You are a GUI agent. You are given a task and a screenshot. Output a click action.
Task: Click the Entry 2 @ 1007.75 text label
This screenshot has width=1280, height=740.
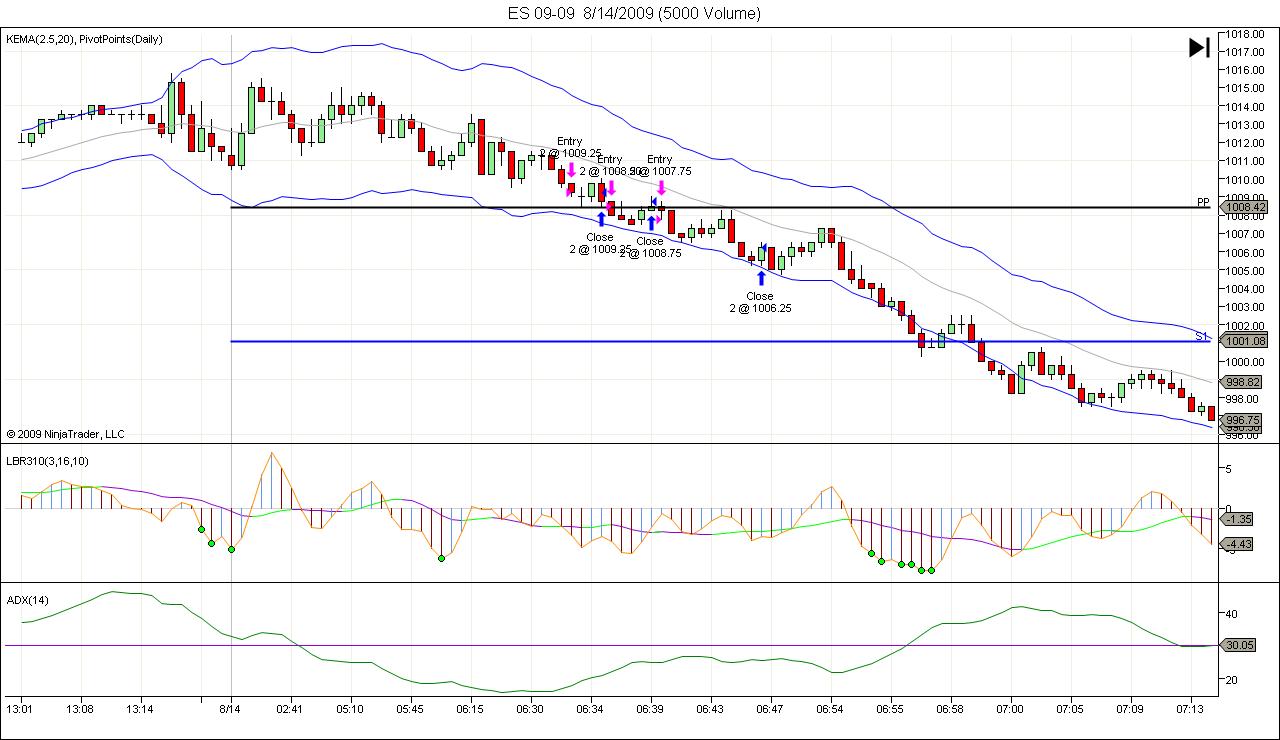(x=660, y=165)
